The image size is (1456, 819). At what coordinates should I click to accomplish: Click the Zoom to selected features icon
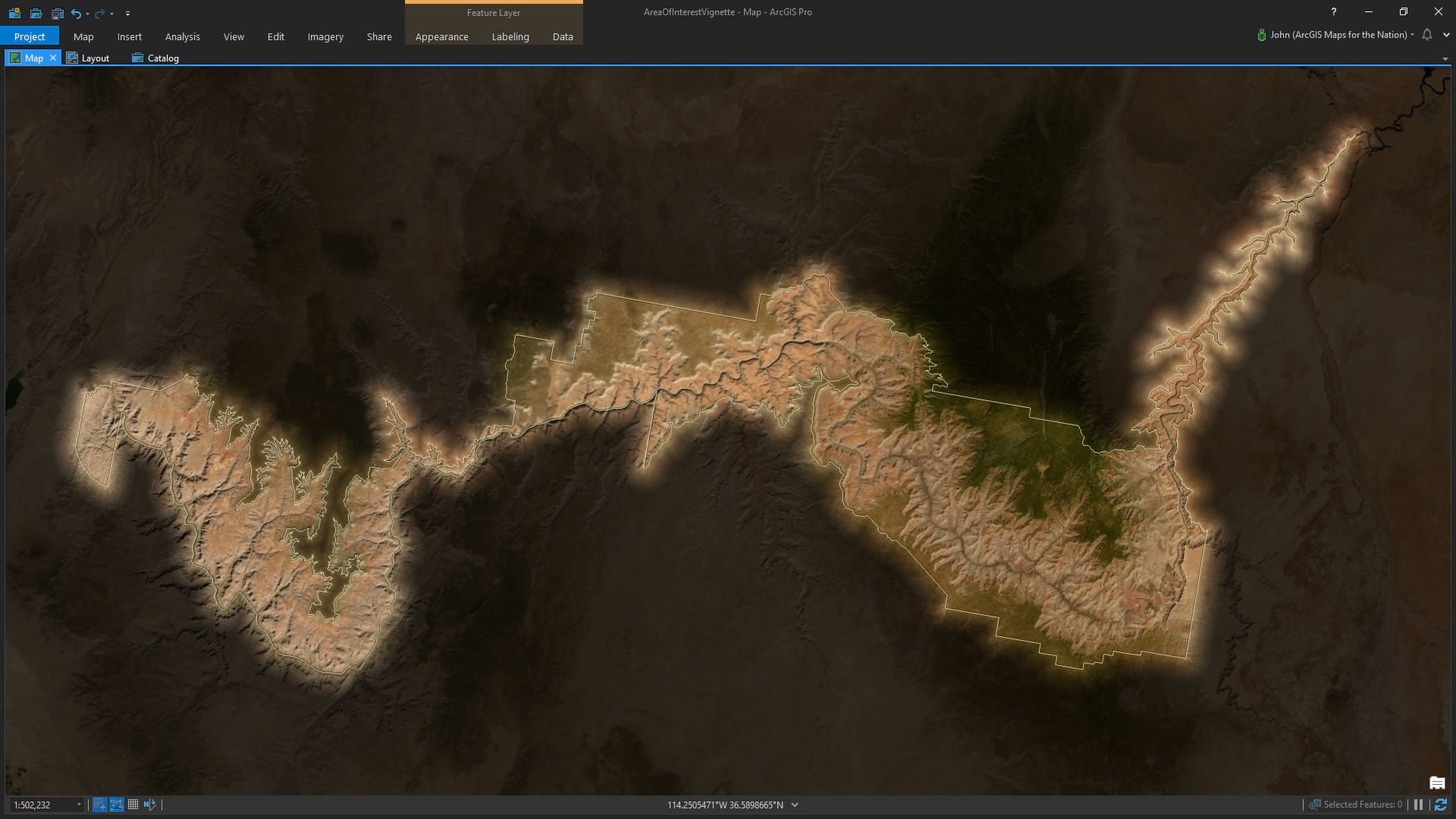pos(1315,805)
